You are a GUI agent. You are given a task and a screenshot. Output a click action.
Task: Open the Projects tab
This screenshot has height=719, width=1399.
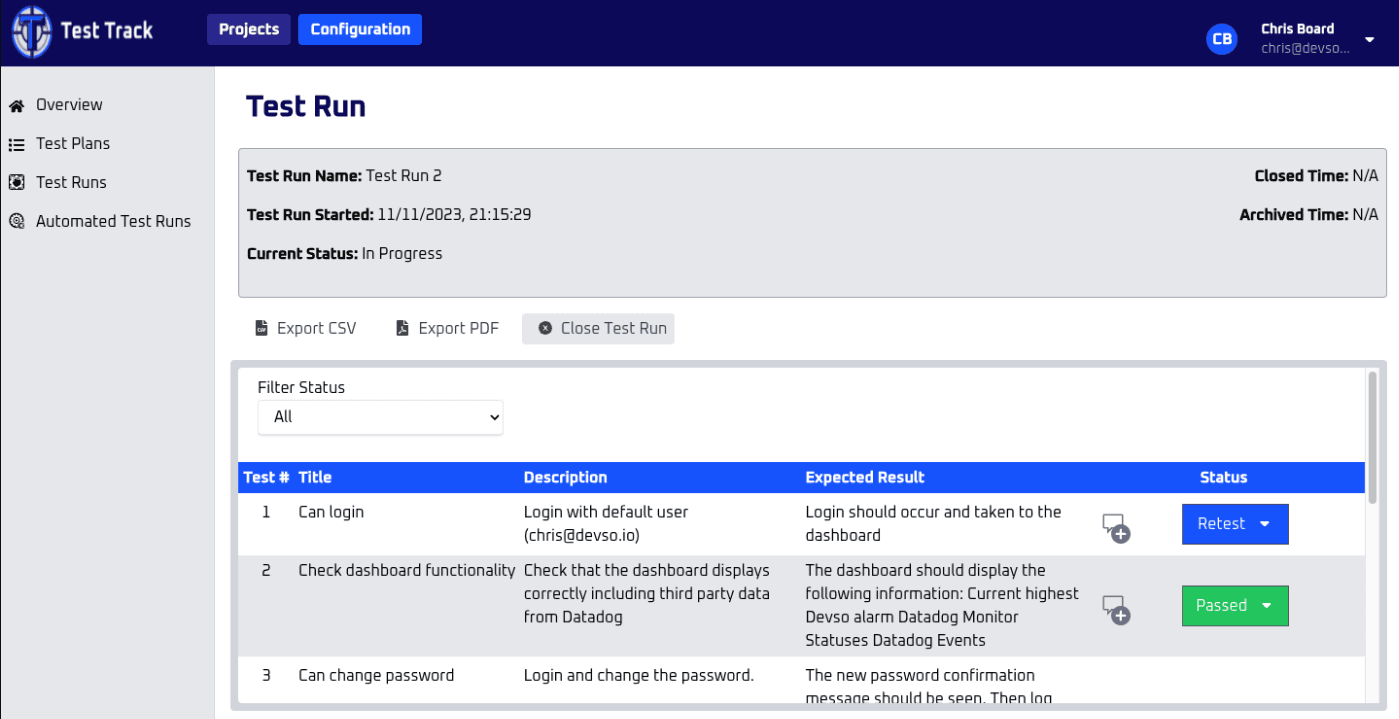point(249,29)
